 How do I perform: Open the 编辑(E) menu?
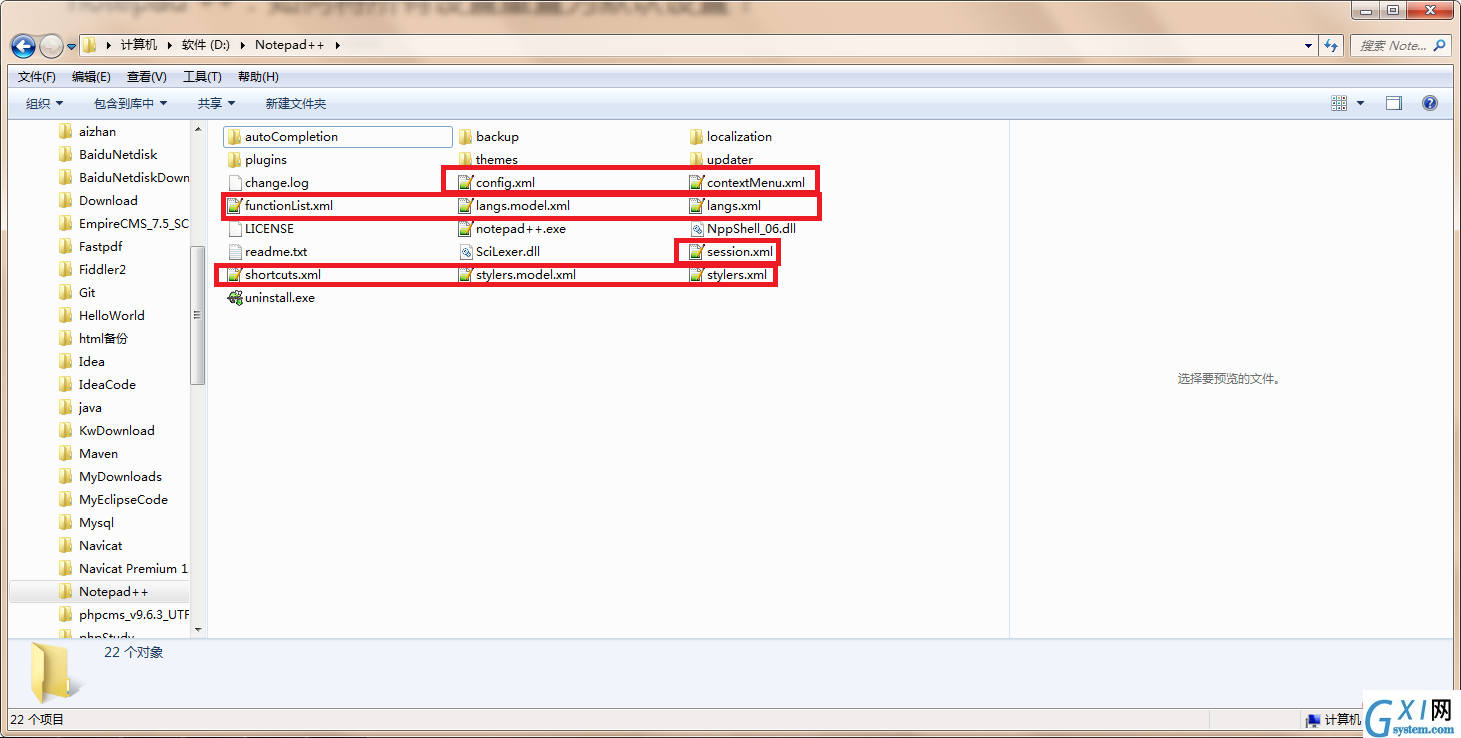[91, 77]
